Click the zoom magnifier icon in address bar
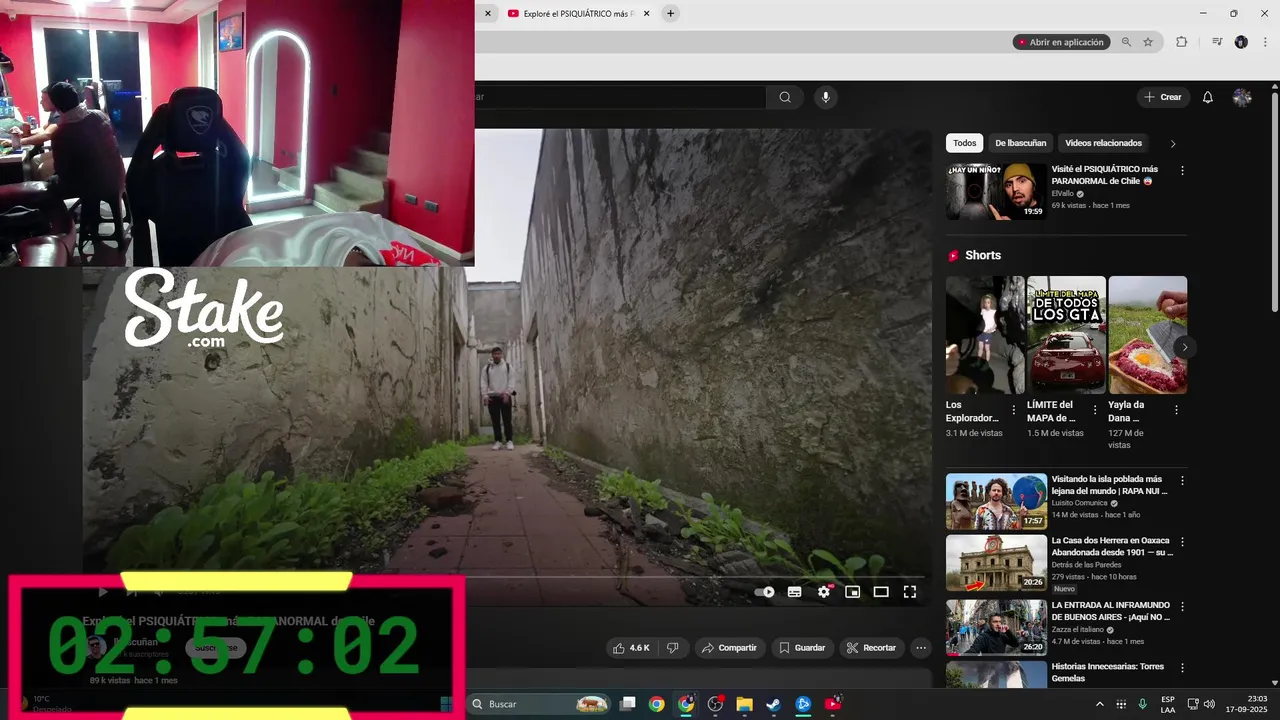Viewport: 1280px width, 720px height. (x=1127, y=42)
